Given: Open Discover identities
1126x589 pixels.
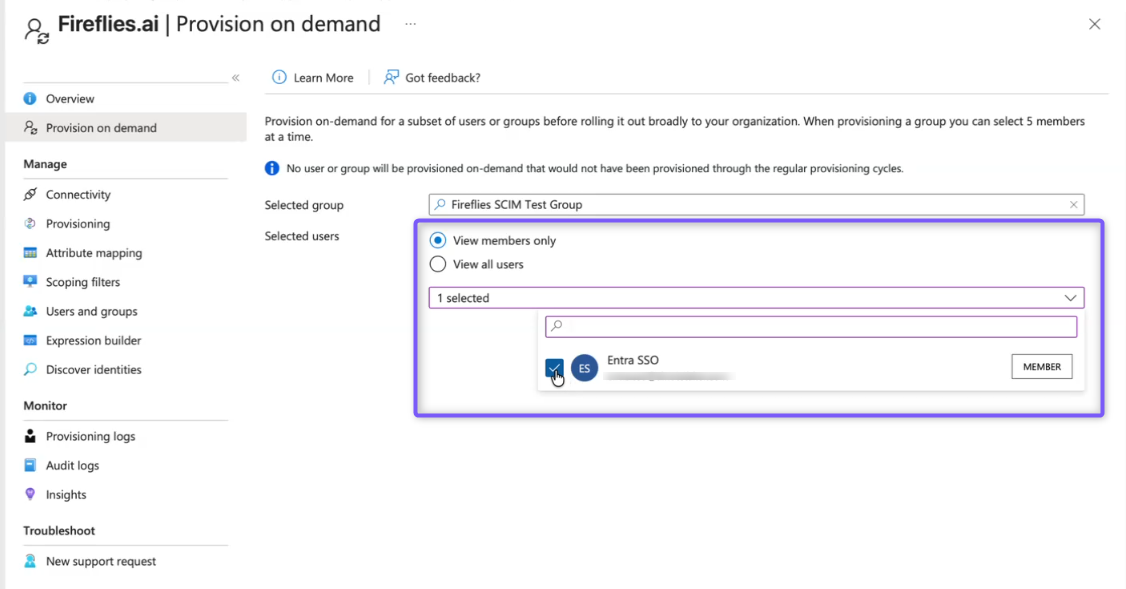Looking at the screenshot, I should pos(93,370).
